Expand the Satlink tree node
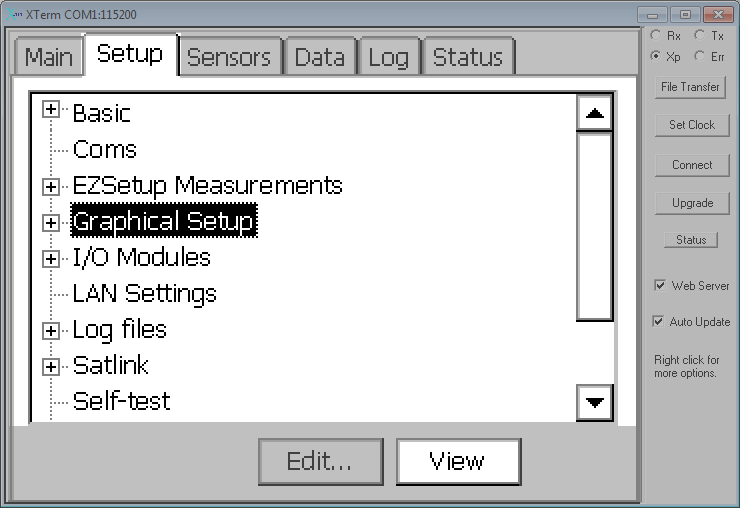This screenshot has width=740, height=508. click(50, 367)
